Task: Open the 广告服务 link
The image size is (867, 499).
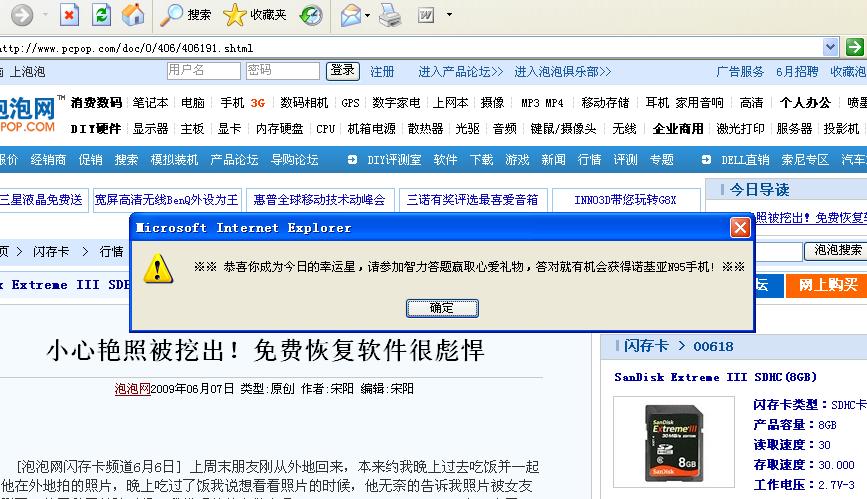Action: (x=740, y=72)
